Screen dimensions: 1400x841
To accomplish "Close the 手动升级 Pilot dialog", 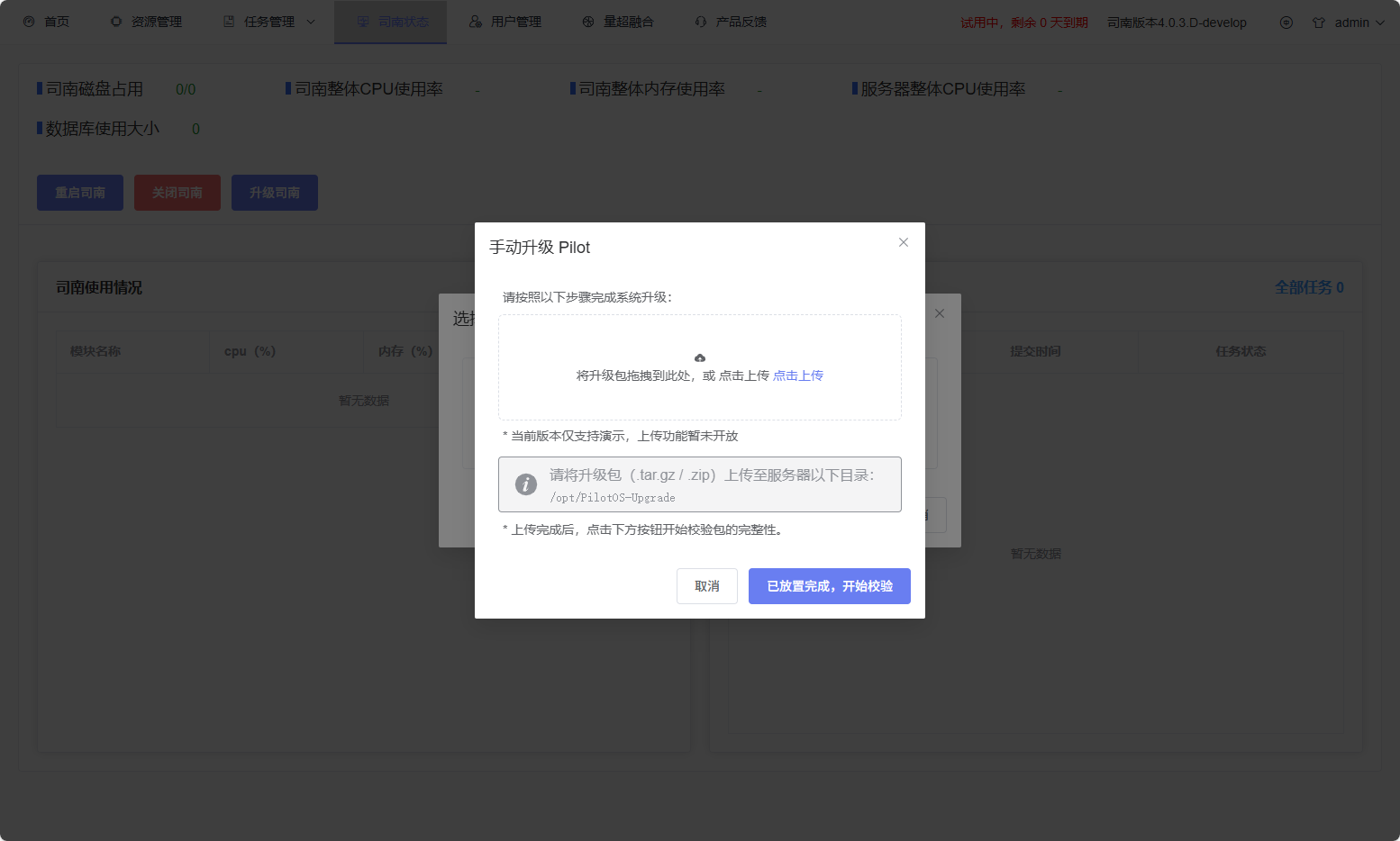I will coord(904,242).
